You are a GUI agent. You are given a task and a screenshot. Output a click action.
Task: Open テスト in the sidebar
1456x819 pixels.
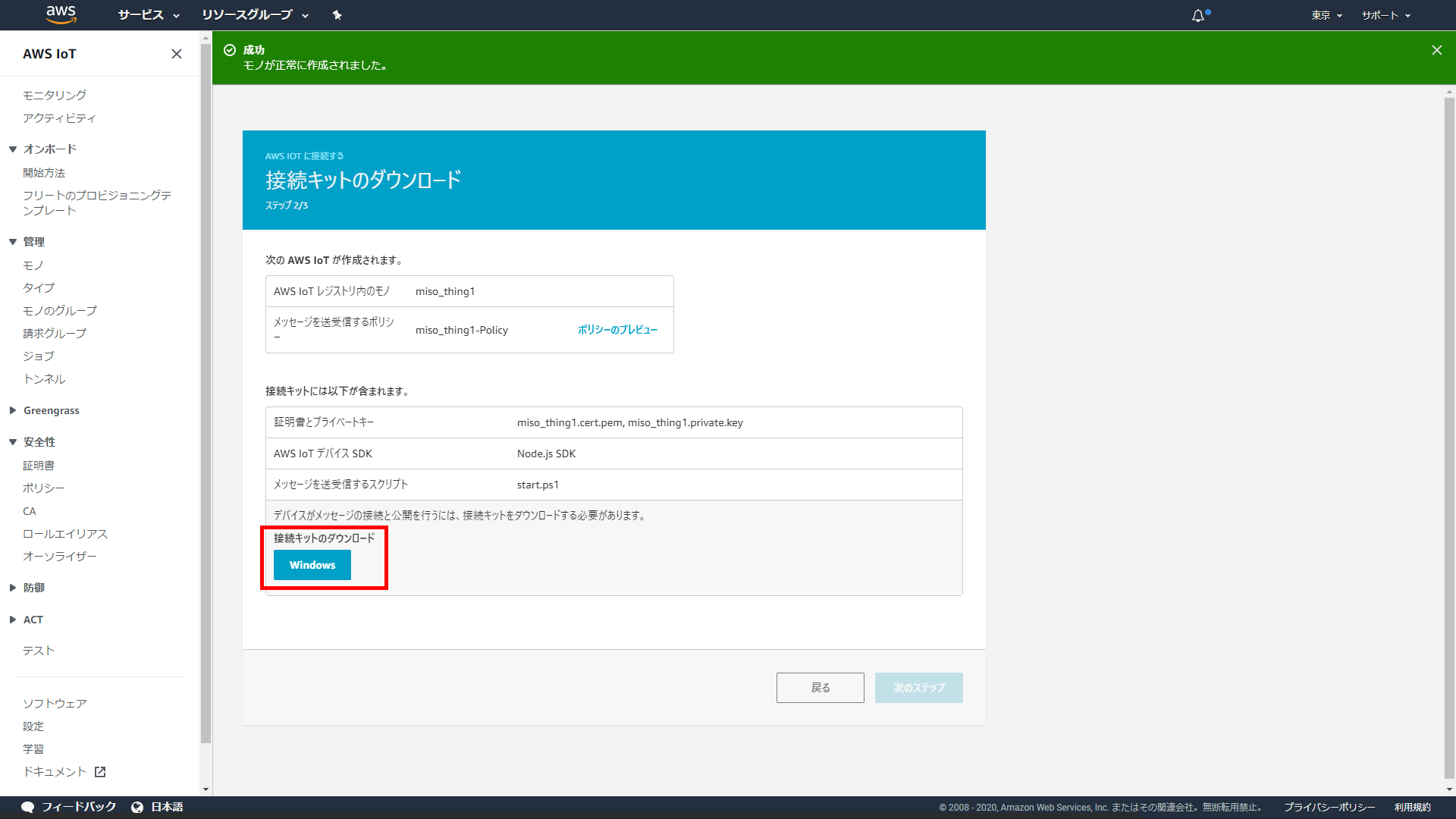click(x=39, y=650)
